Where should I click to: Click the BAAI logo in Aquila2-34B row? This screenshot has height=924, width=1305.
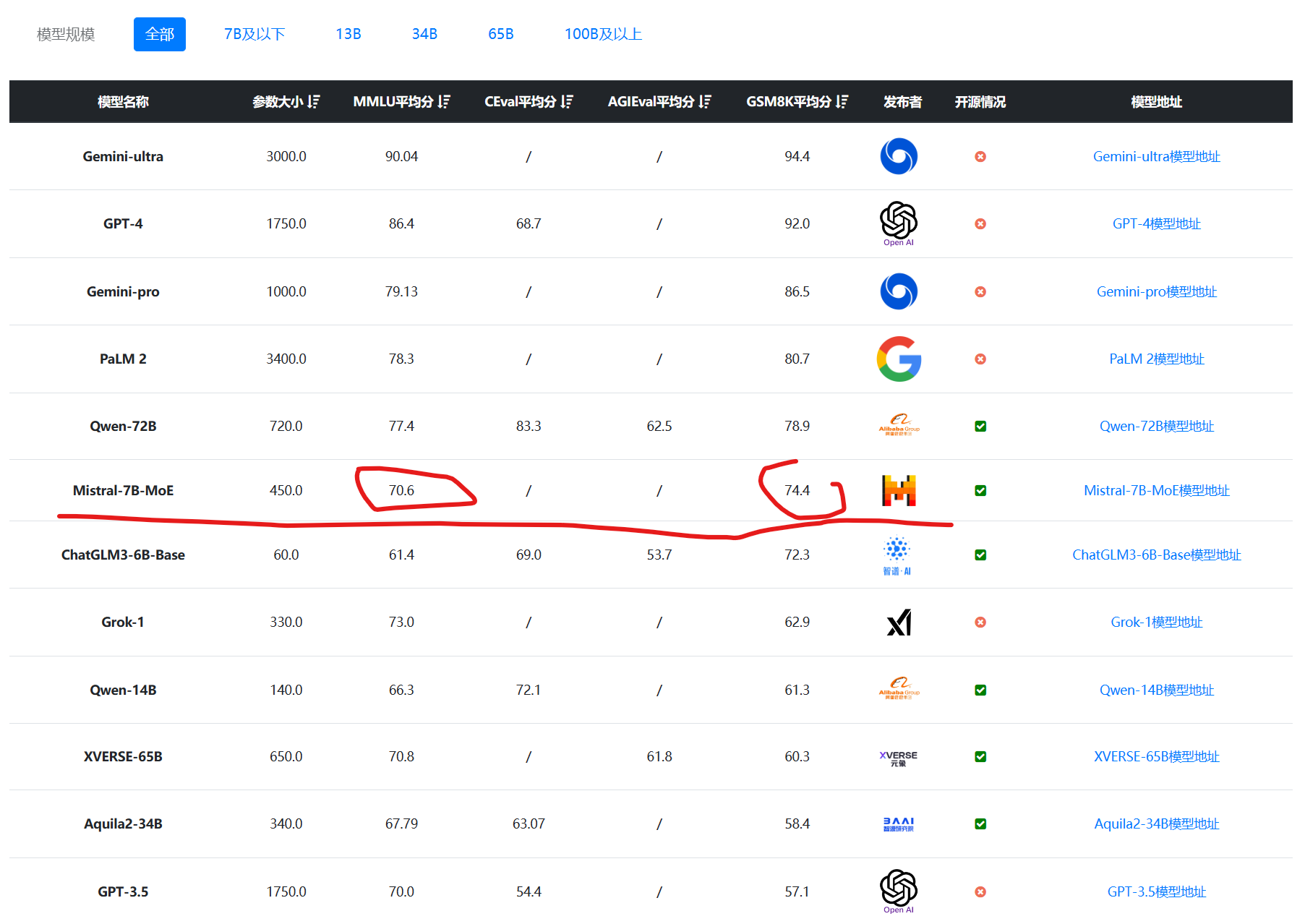[899, 824]
